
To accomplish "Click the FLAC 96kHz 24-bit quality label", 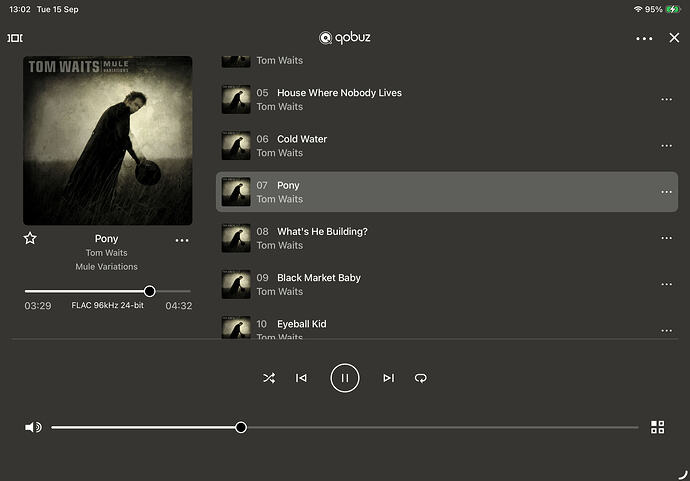I will (107, 305).
